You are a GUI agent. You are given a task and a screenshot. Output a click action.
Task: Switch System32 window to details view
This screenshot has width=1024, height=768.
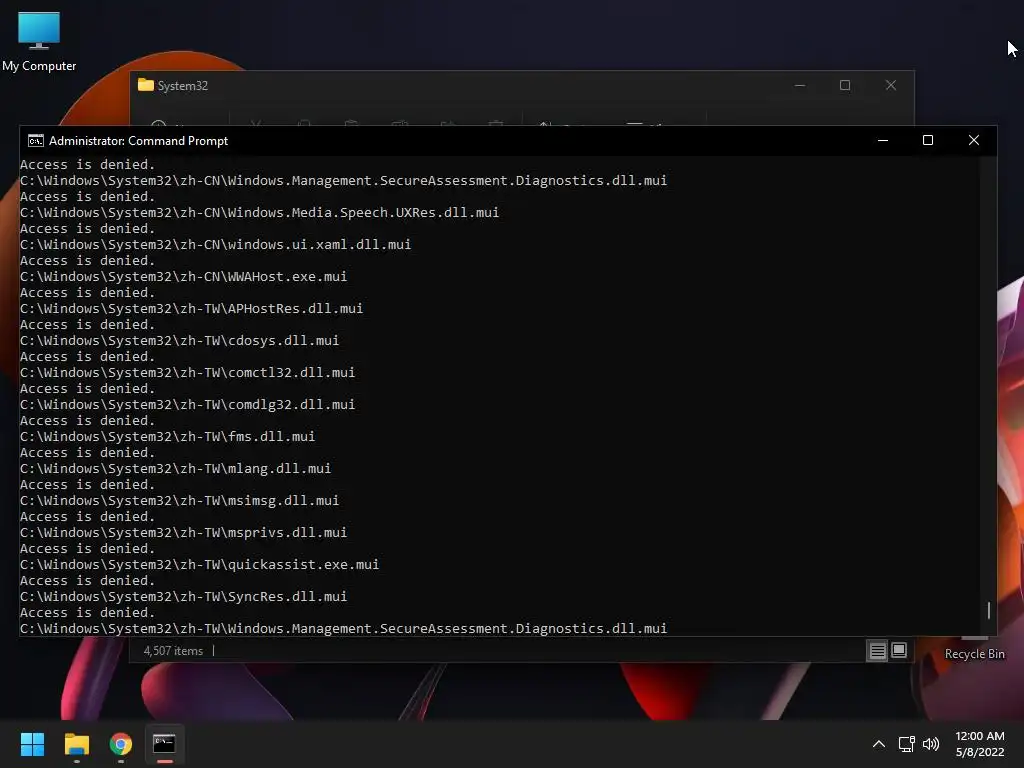coord(877,650)
